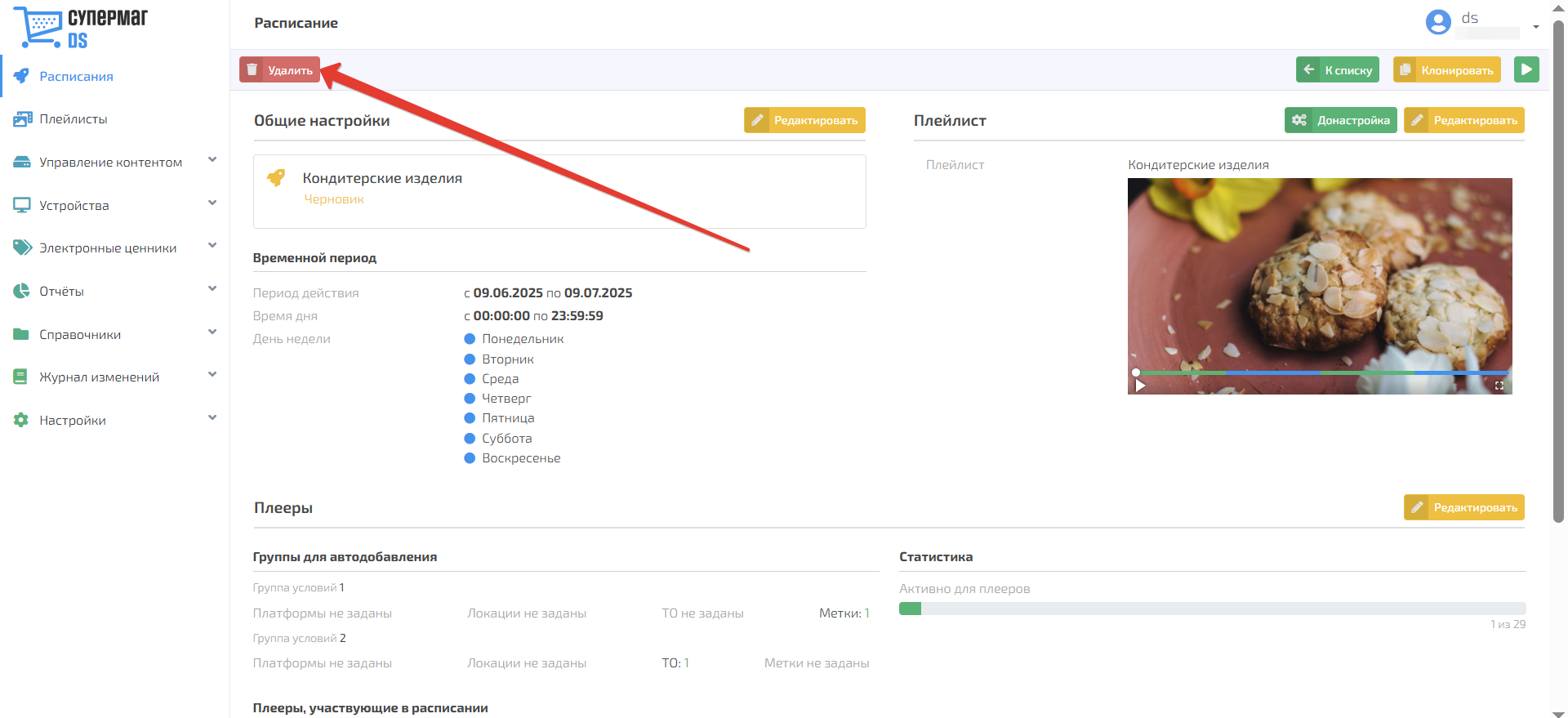Image resolution: width=1568 pixels, height=718 pixels.
Task: Click the Донастройка button
Action: [x=1341, y=120]
